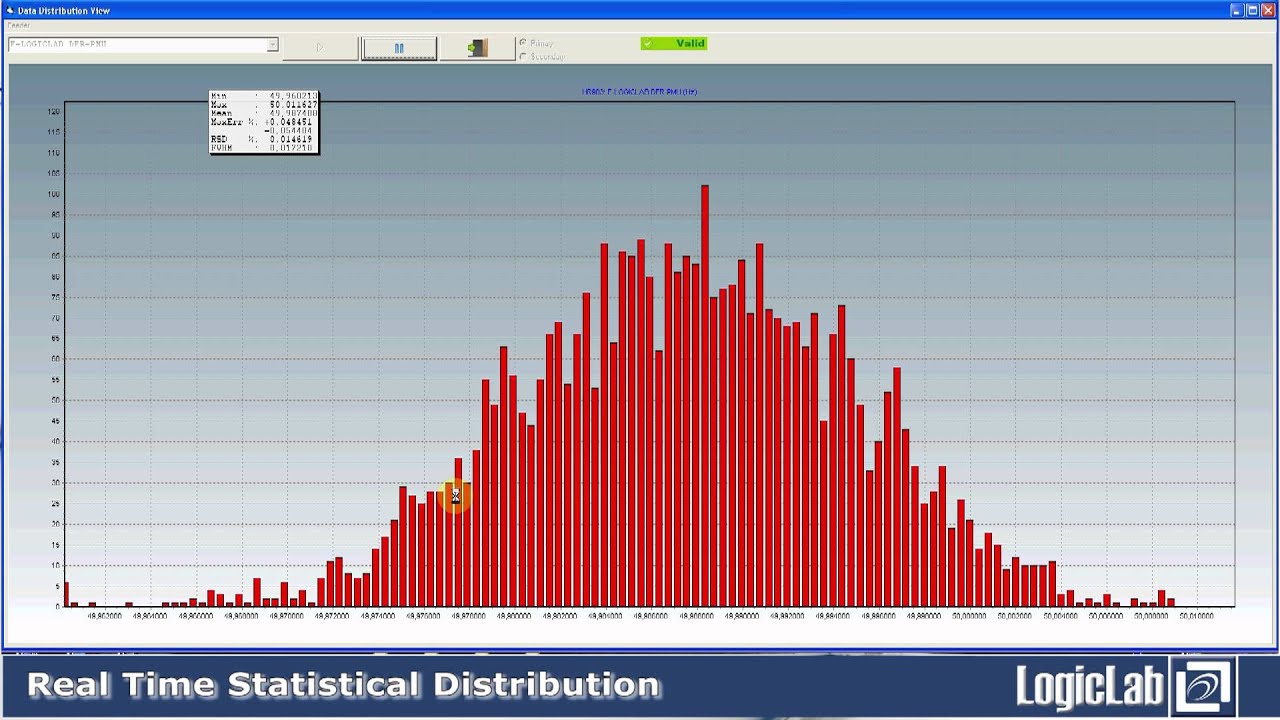Click the play button in the toolbar
The image size is (1280, 720).
[320, 48]
